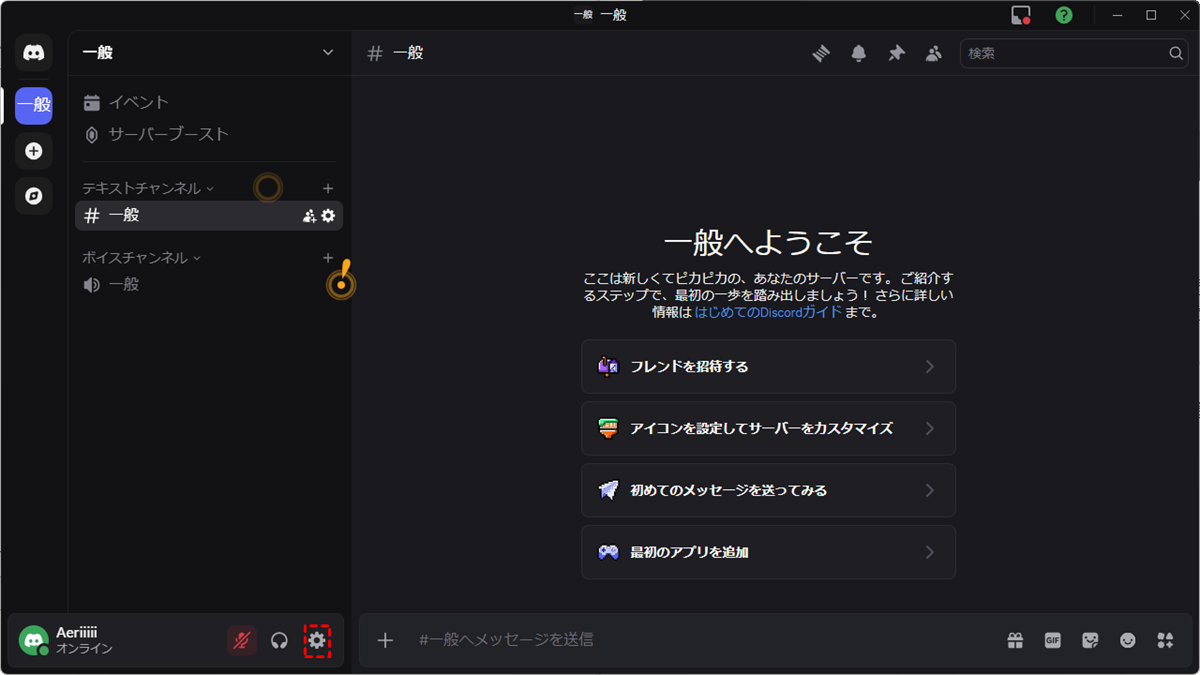This screenshot has width=1200, height=675.
Task: Toggle the microphone mute button
Action: [242, 640]
